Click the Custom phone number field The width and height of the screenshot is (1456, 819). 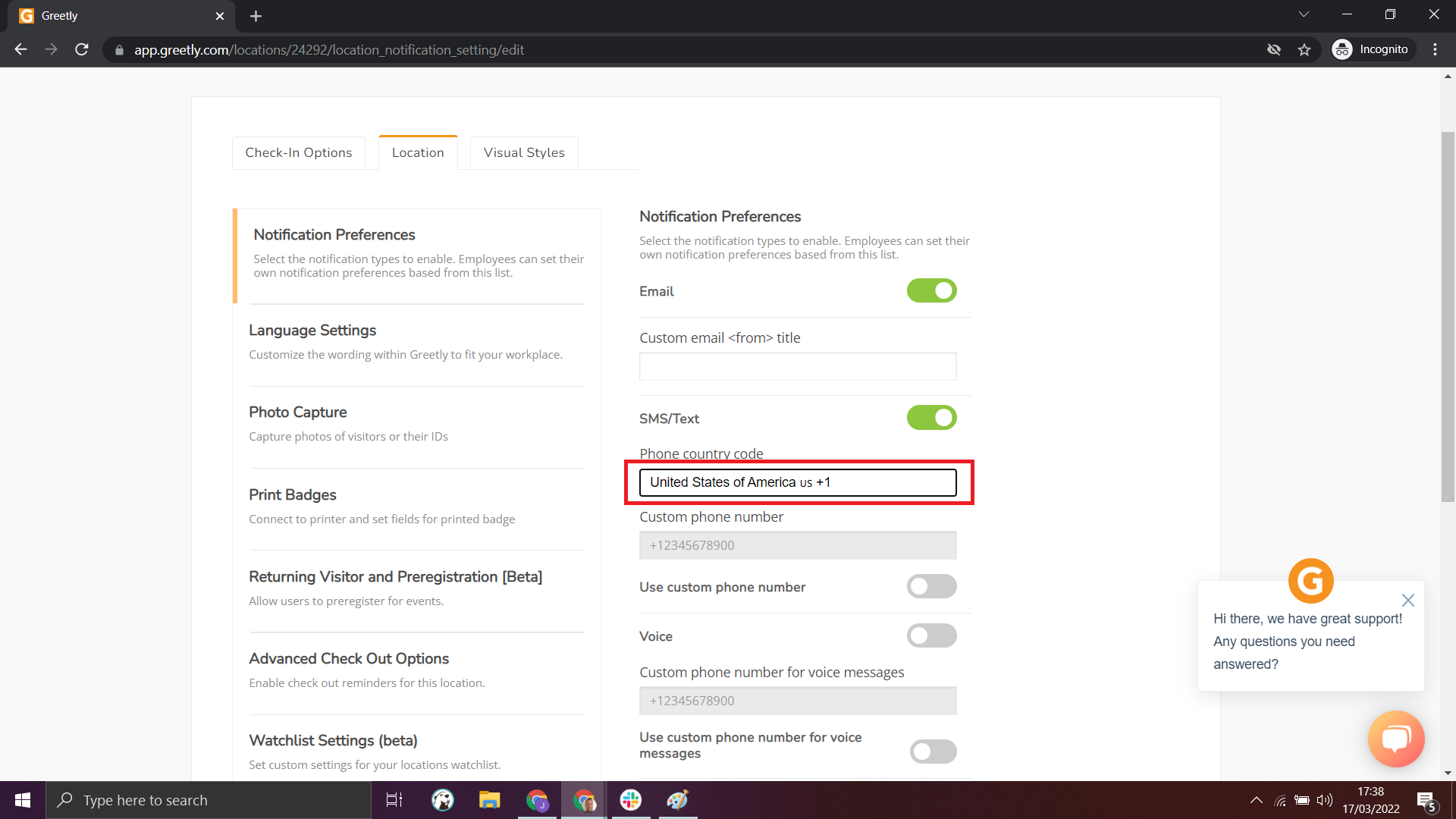click(798, 545)
